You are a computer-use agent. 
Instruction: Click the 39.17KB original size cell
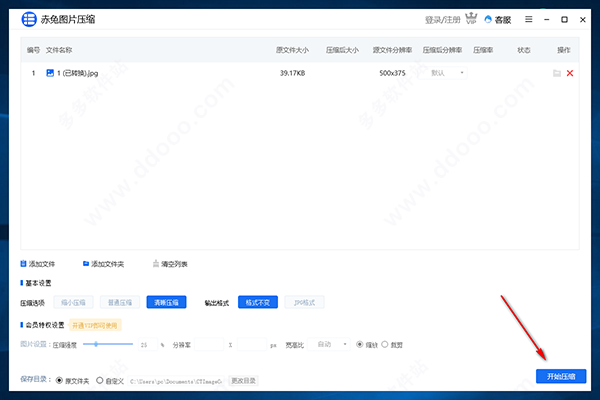[292, 73]
